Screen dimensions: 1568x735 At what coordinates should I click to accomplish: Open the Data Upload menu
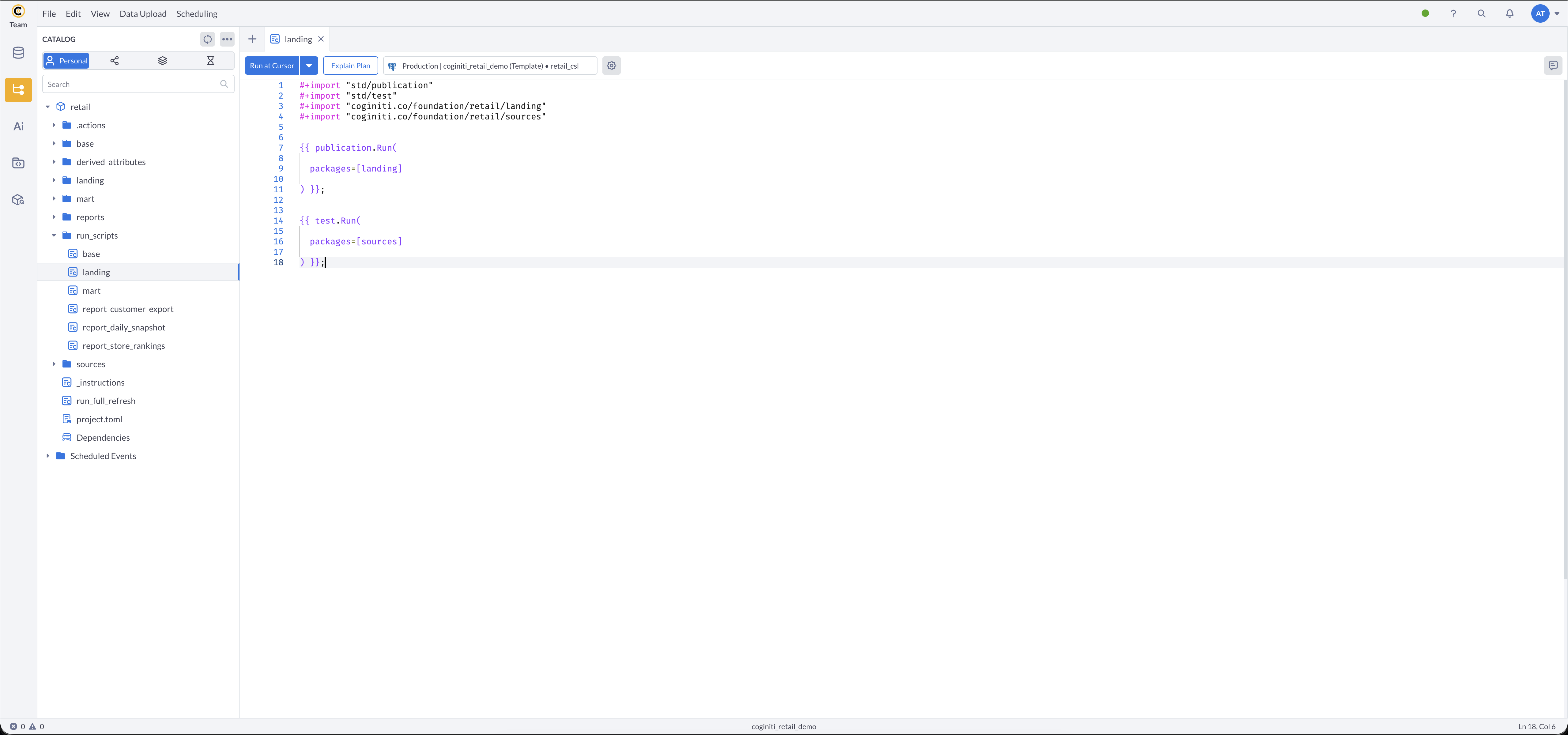(143, 13)
